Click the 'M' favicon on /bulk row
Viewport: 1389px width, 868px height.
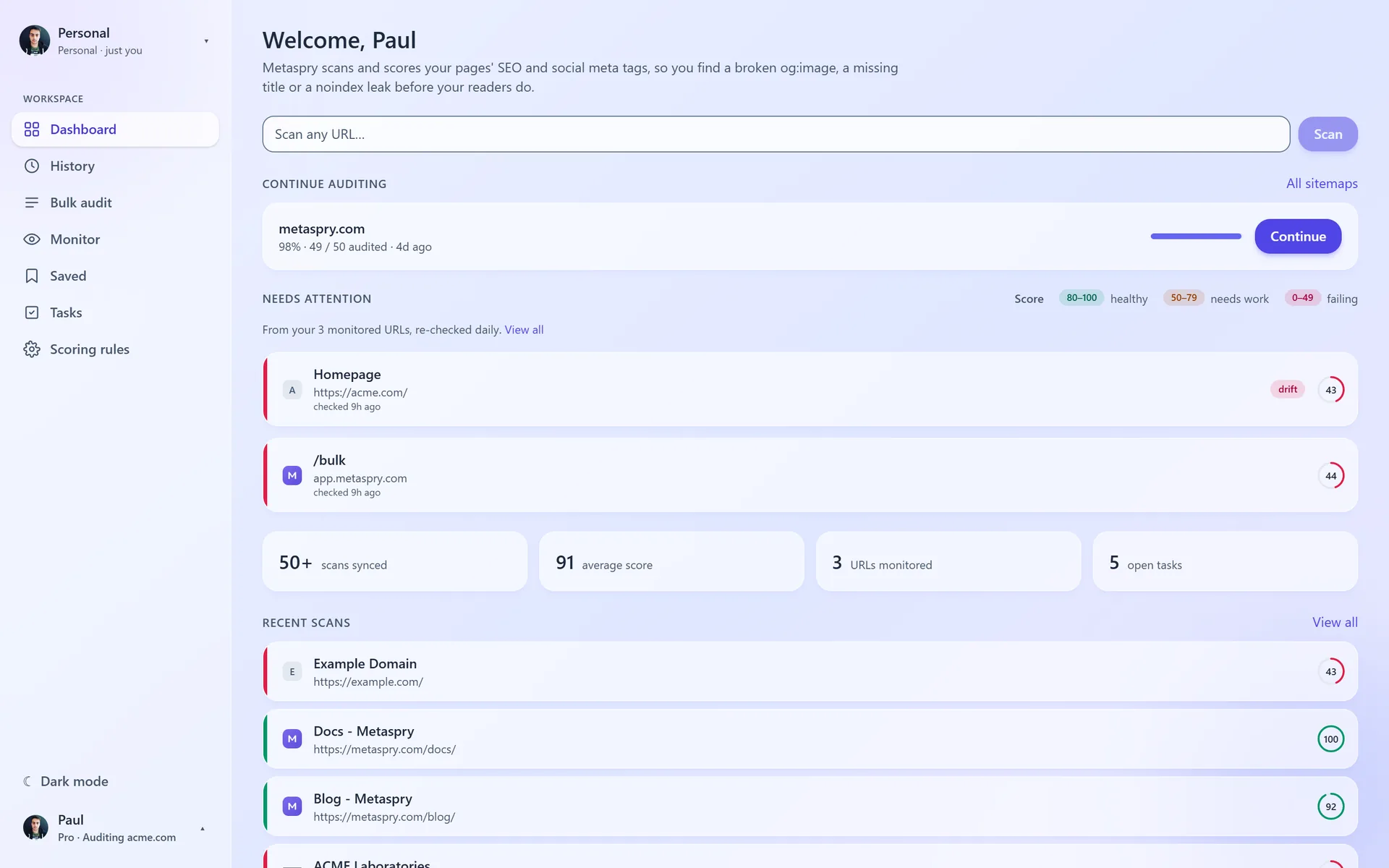coord(292,476)
